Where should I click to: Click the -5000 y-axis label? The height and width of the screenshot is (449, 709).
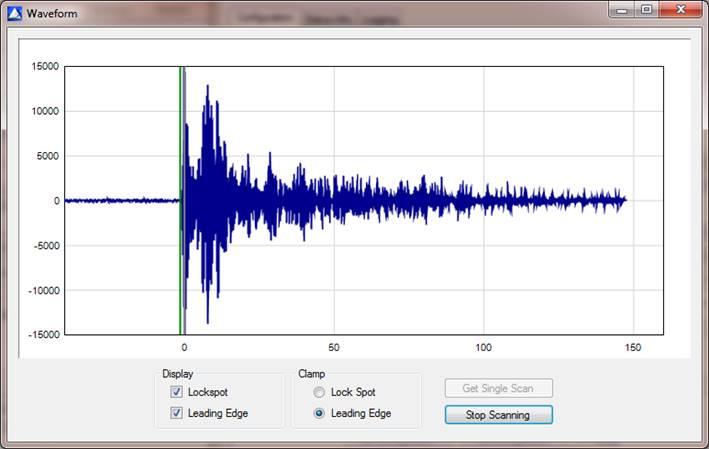click(46, 246)
